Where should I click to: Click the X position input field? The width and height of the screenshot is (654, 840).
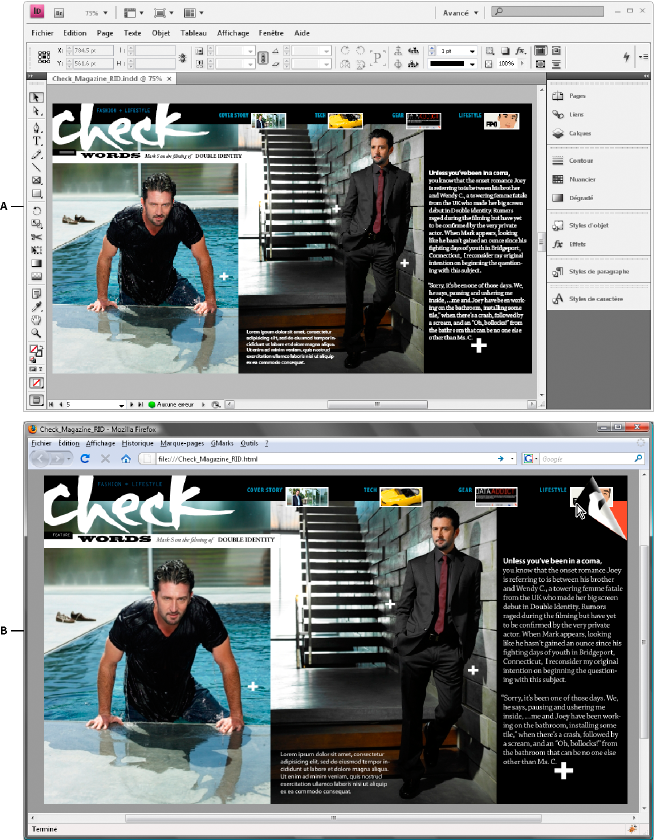(93, 50)
